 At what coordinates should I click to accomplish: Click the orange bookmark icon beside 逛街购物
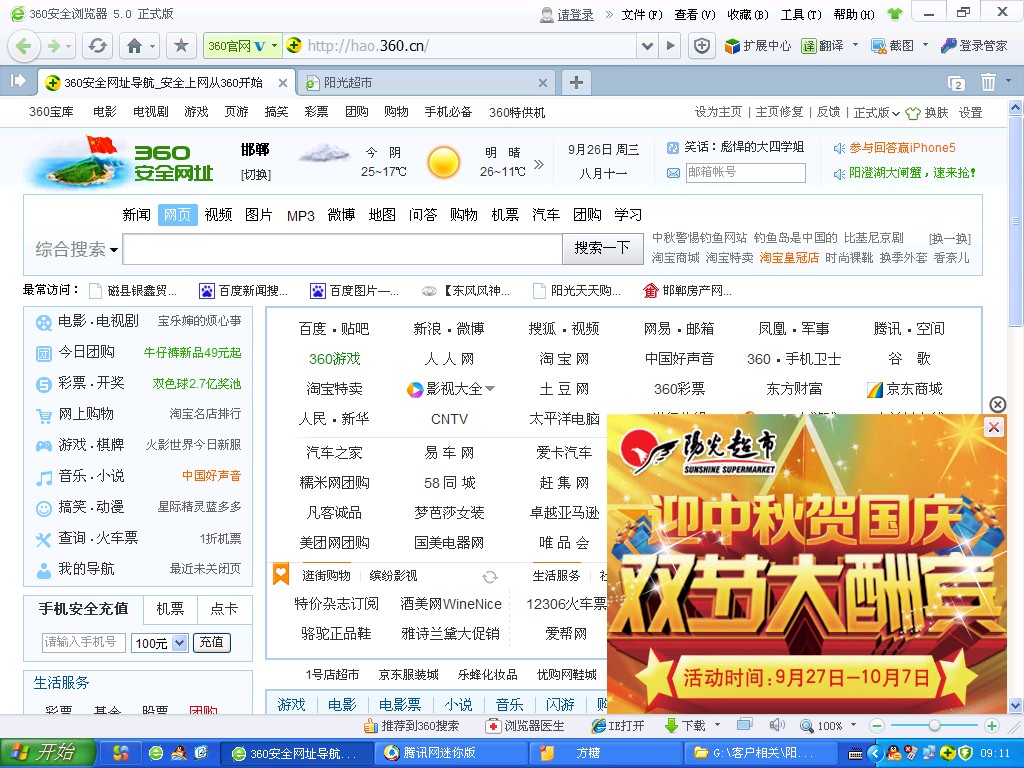(281, 575)
